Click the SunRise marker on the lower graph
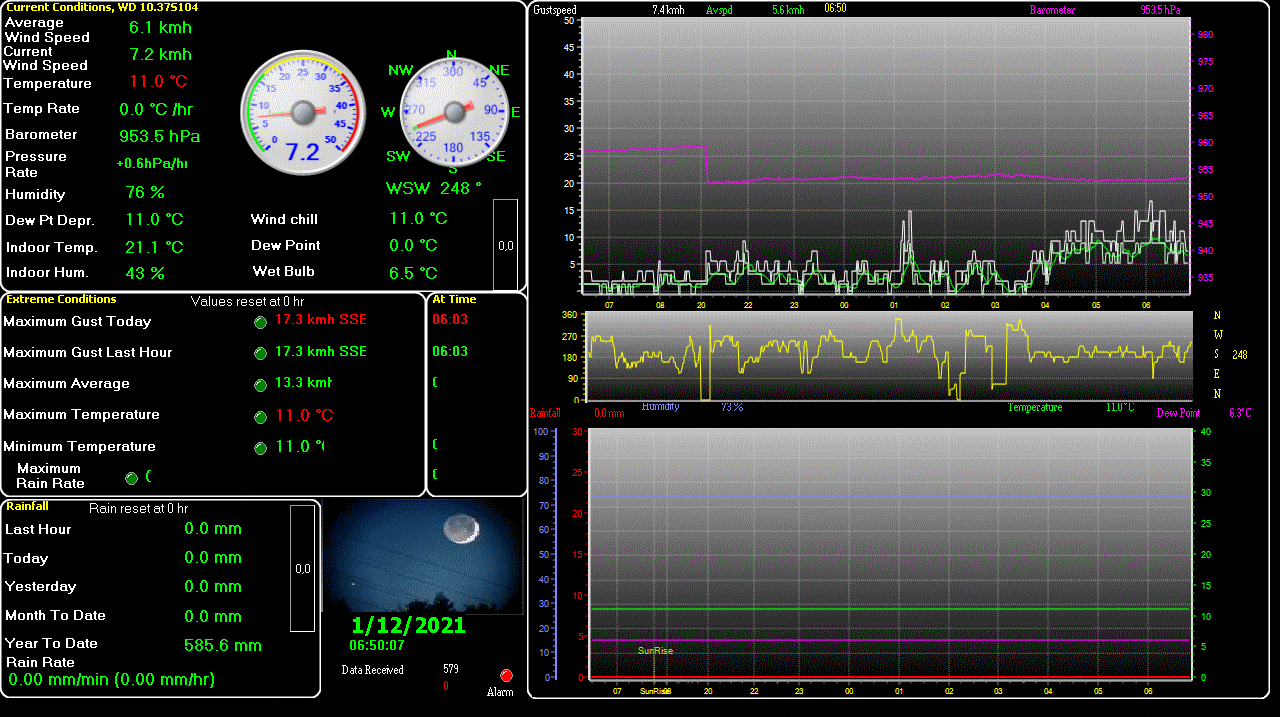This screenshot has width=1280, height=717. pos(655,651)
